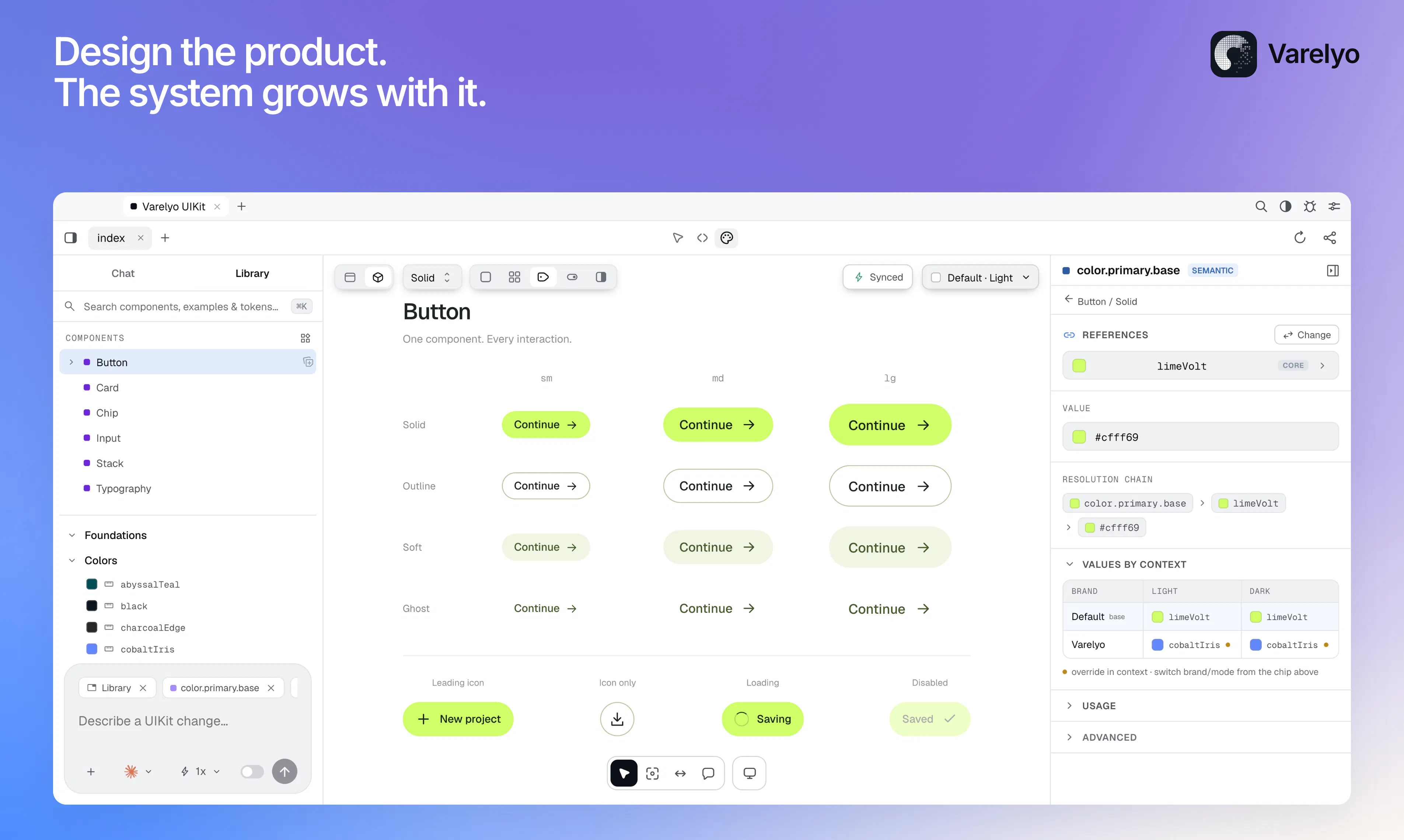Remove the Library chip from composer
Viewport: 1404px width, 840px height.
(143, 688)
